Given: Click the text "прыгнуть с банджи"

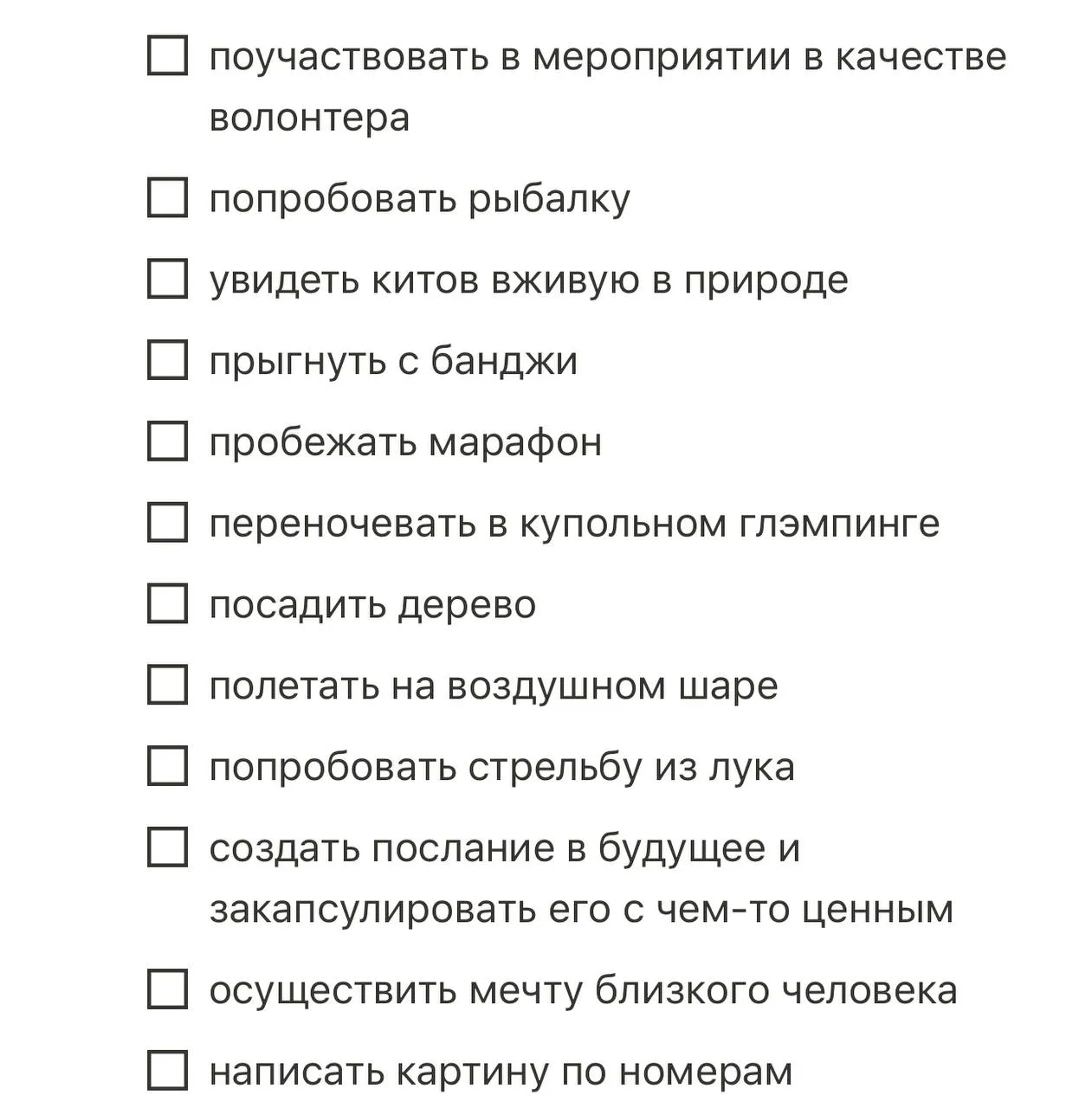Looking at the screenshot, I should pyautogui.click(x=393, y=361).
